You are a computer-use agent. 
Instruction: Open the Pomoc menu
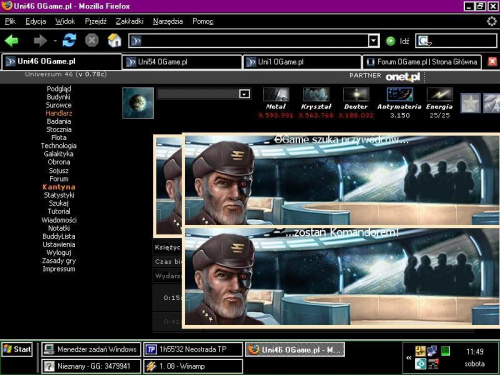[203, 21]
